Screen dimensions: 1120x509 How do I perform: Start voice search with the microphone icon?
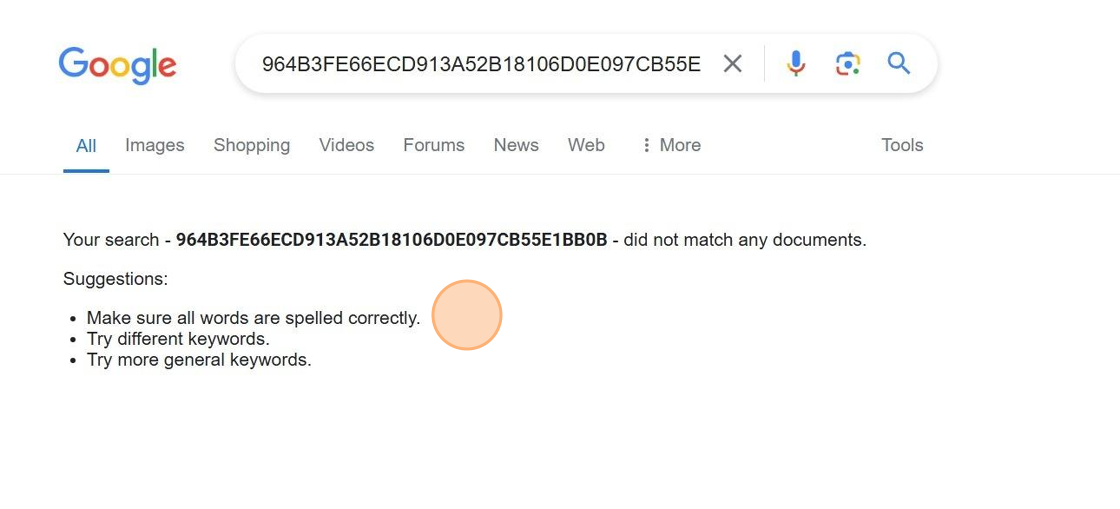click(796, 64)
